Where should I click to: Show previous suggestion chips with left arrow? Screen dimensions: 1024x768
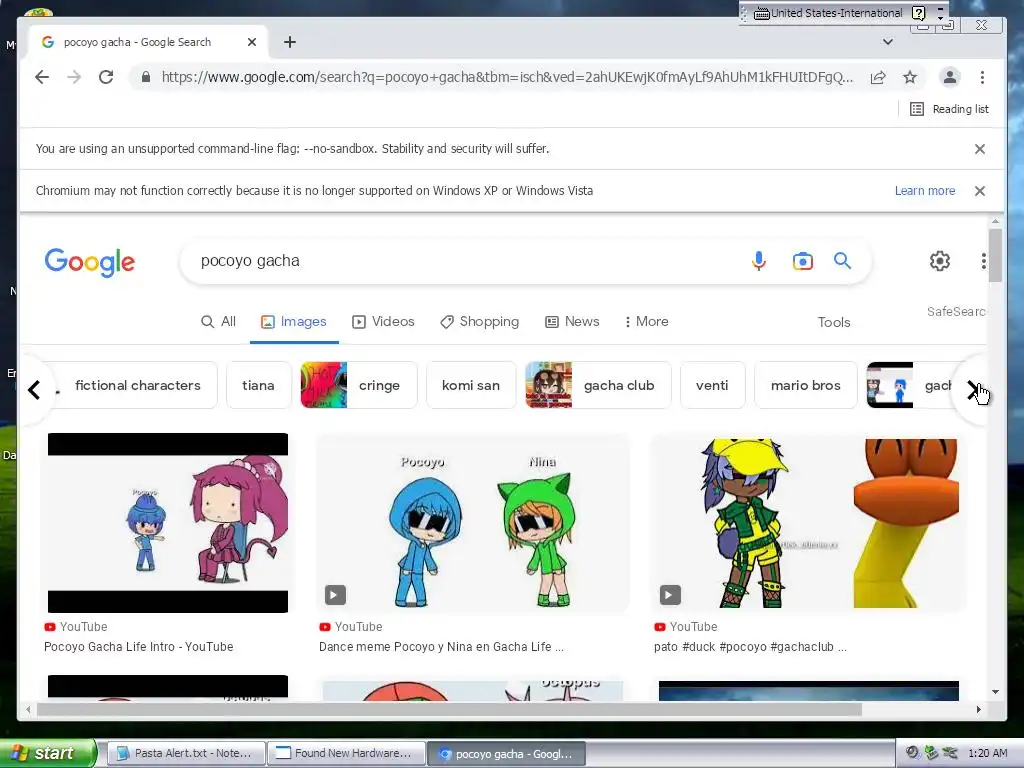click(x=35, y=390)
